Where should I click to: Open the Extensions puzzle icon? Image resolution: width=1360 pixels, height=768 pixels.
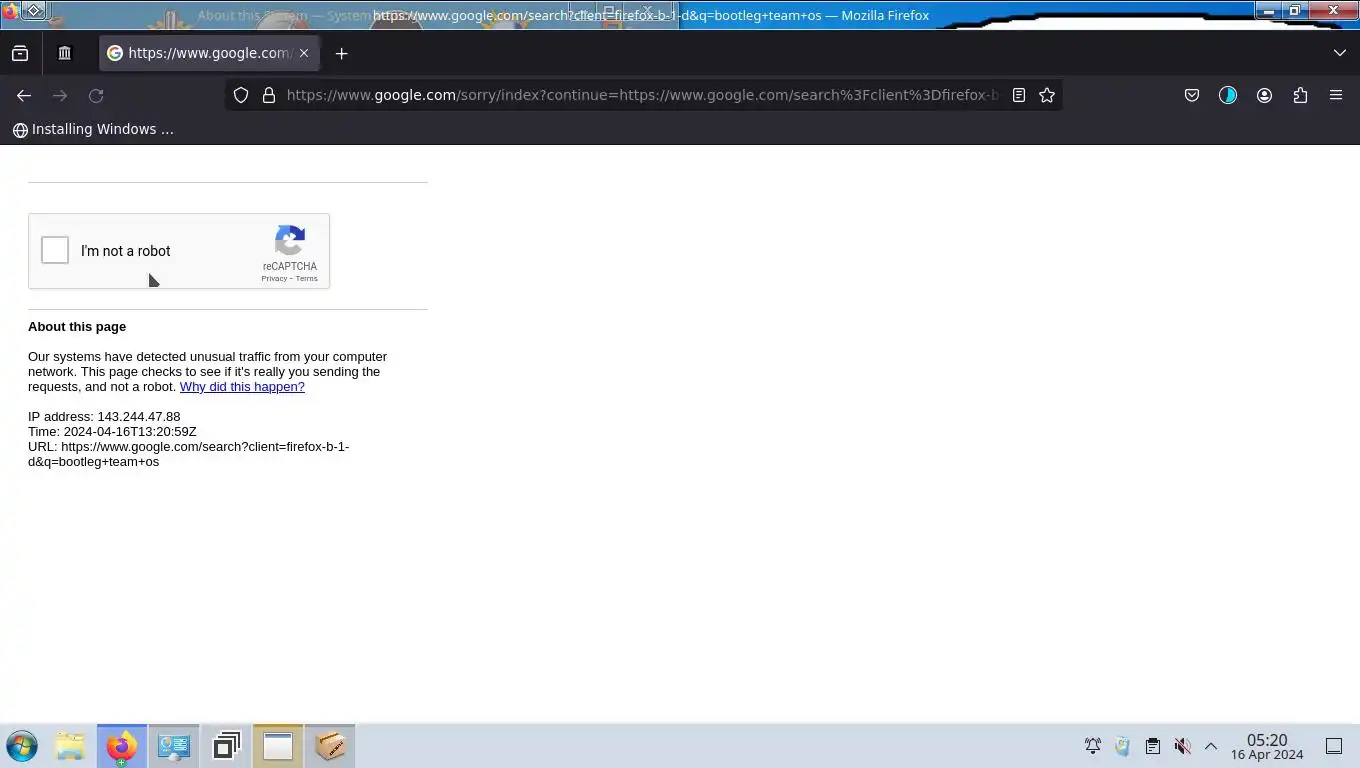[x=1300, y=95]
